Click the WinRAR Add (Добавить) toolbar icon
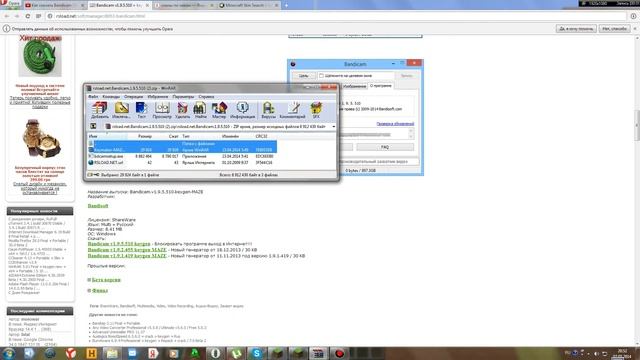 coord(100,110)
